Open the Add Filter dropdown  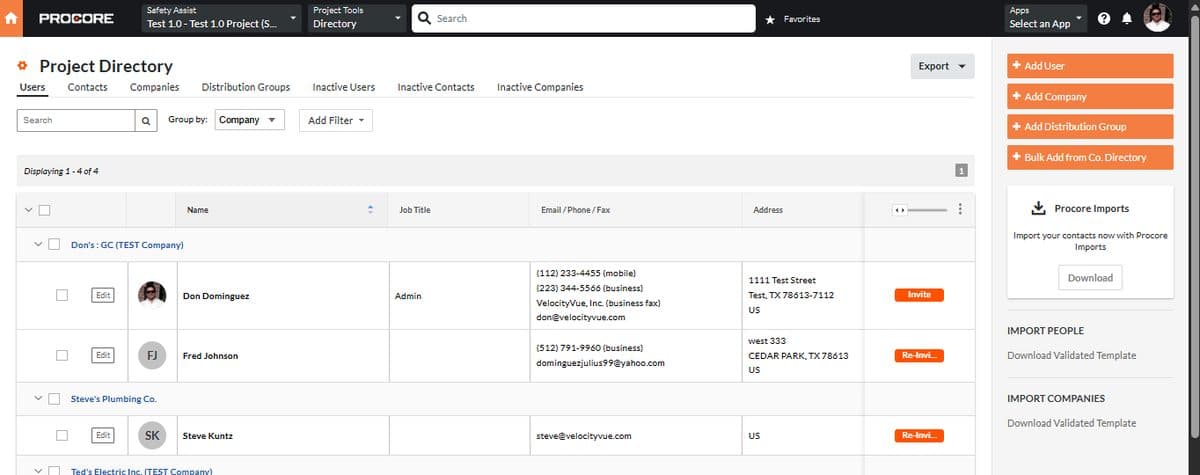(334, 120)
